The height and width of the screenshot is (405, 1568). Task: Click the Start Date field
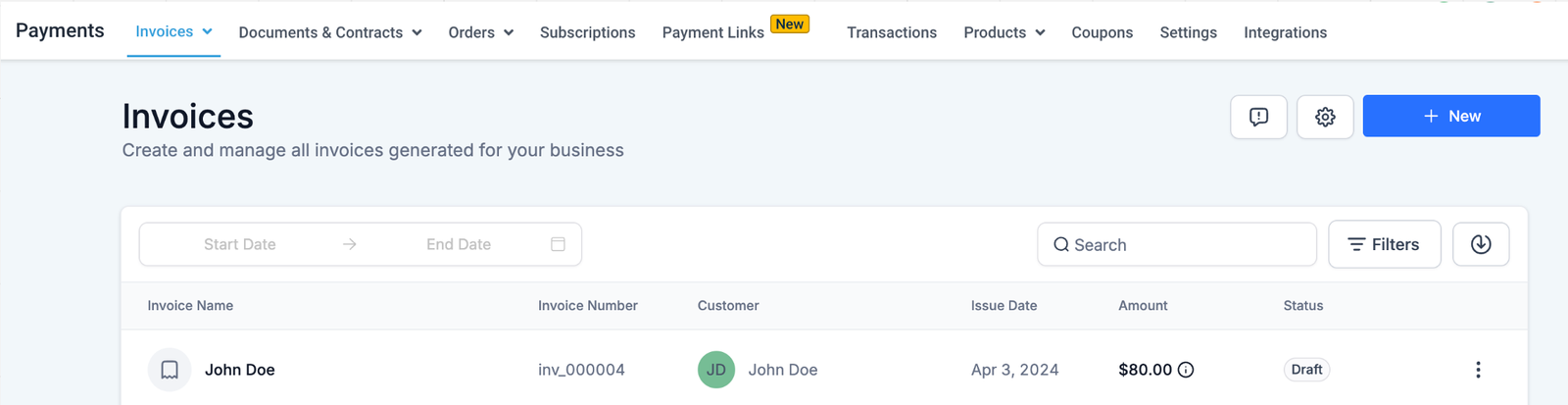240,244
